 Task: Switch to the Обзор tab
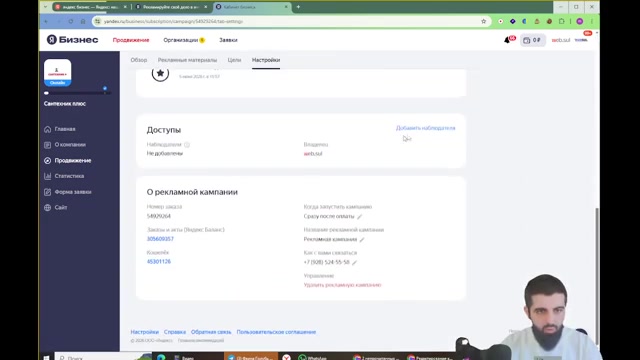(139, 60)
